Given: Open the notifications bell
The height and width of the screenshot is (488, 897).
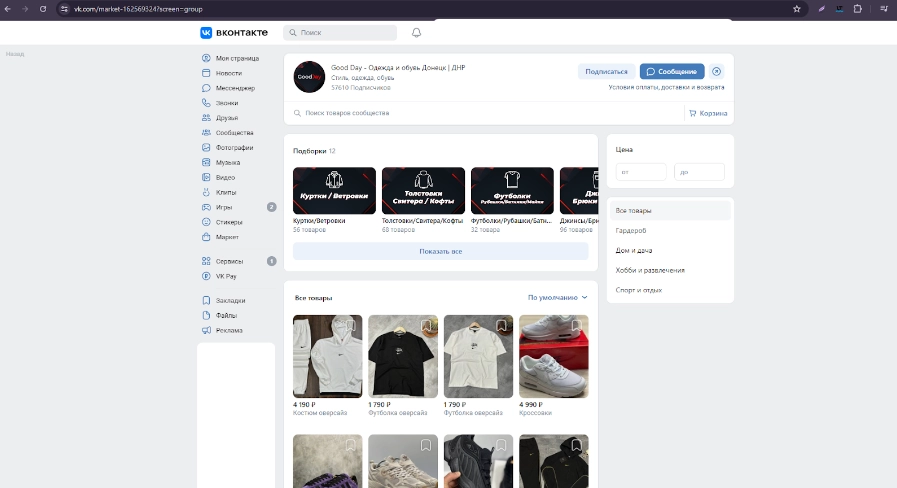Looking at the screenshot, I should [x=416, y=33].
